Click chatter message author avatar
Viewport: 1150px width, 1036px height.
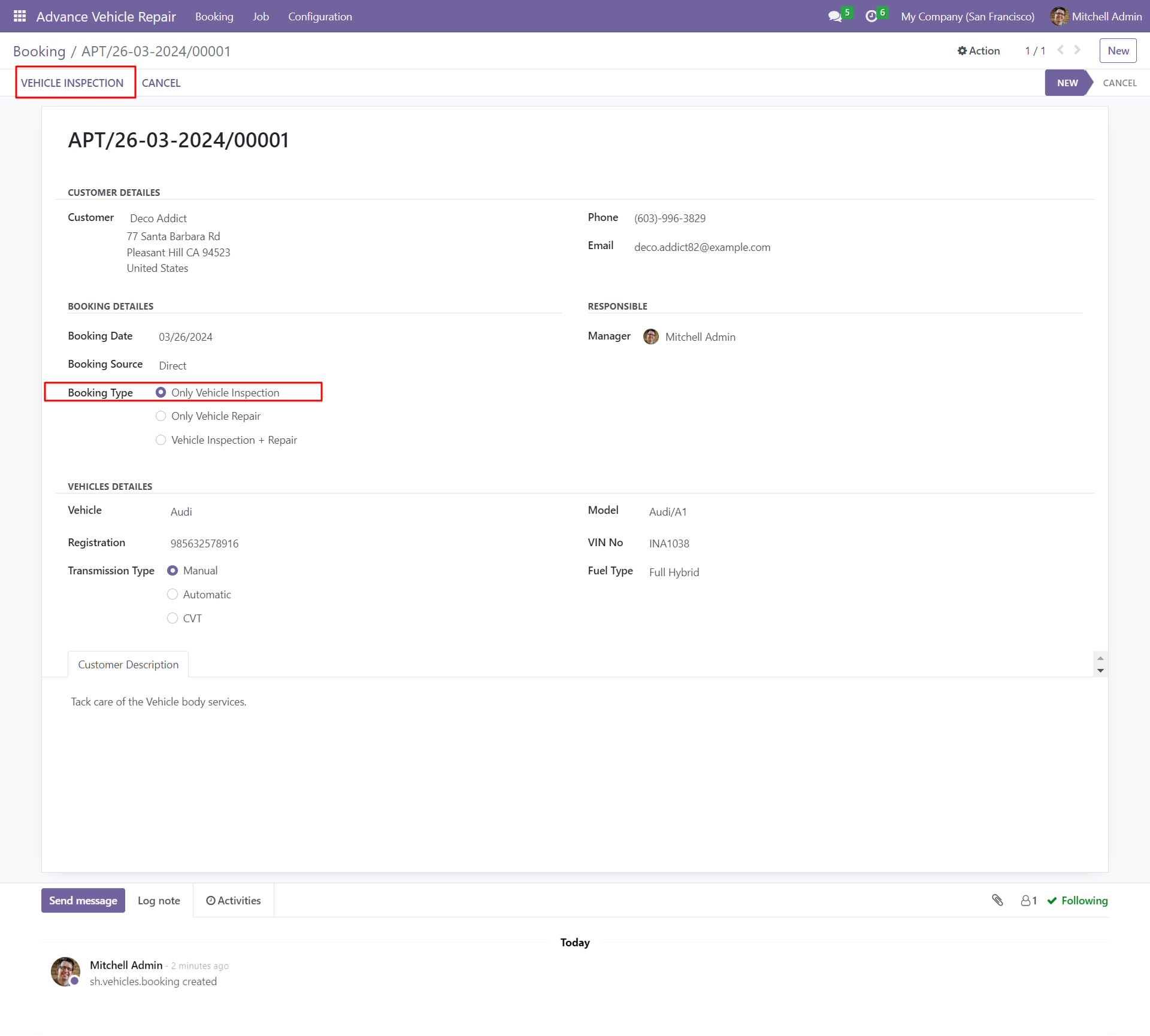[x=65, y=971]
